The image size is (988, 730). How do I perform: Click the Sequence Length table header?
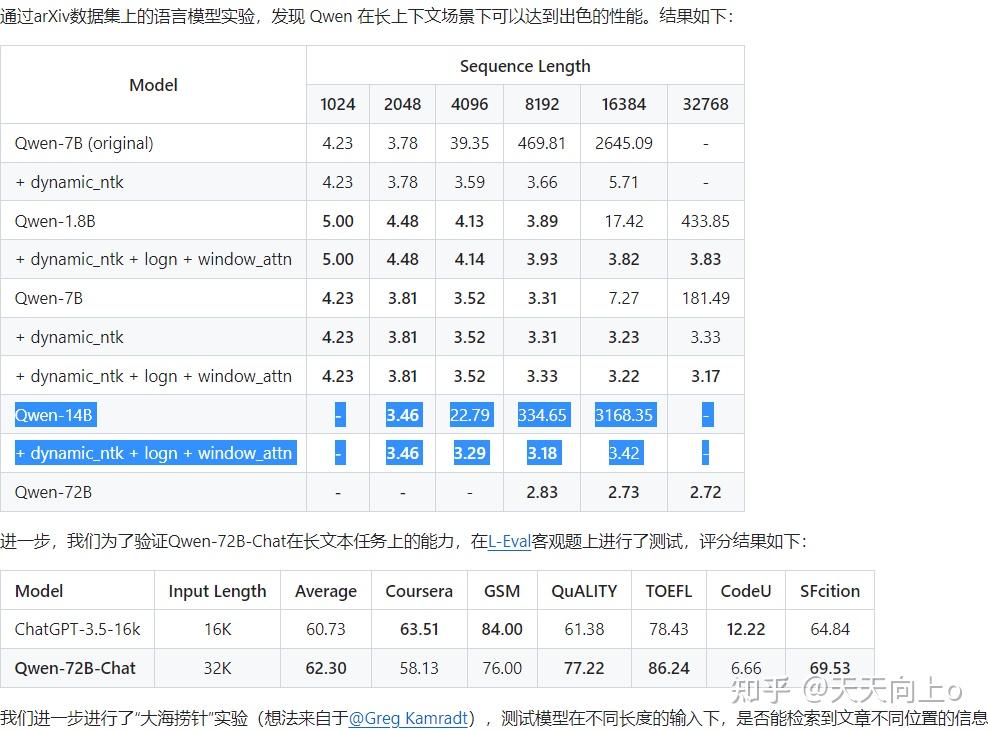(524, 65)
